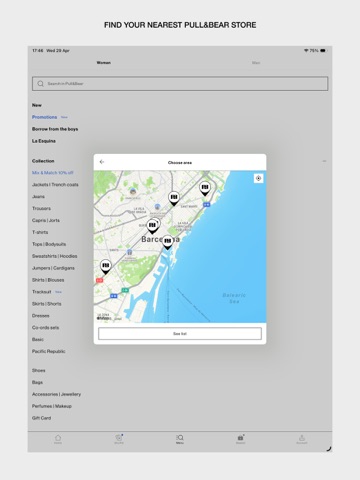This screenshot has height=480, width=360.
Task: Select the T-shirts category
Action: tap(40, 232)
